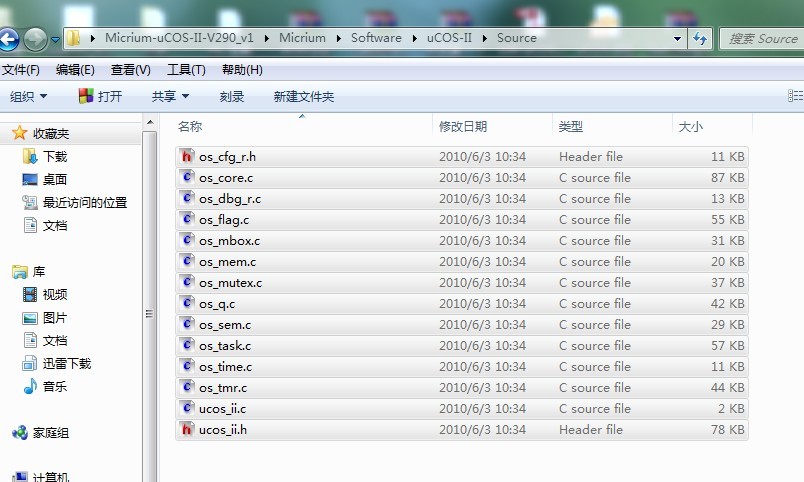
Task: Select the os_dbg_r.c file icon
Action: click(187, 198)
